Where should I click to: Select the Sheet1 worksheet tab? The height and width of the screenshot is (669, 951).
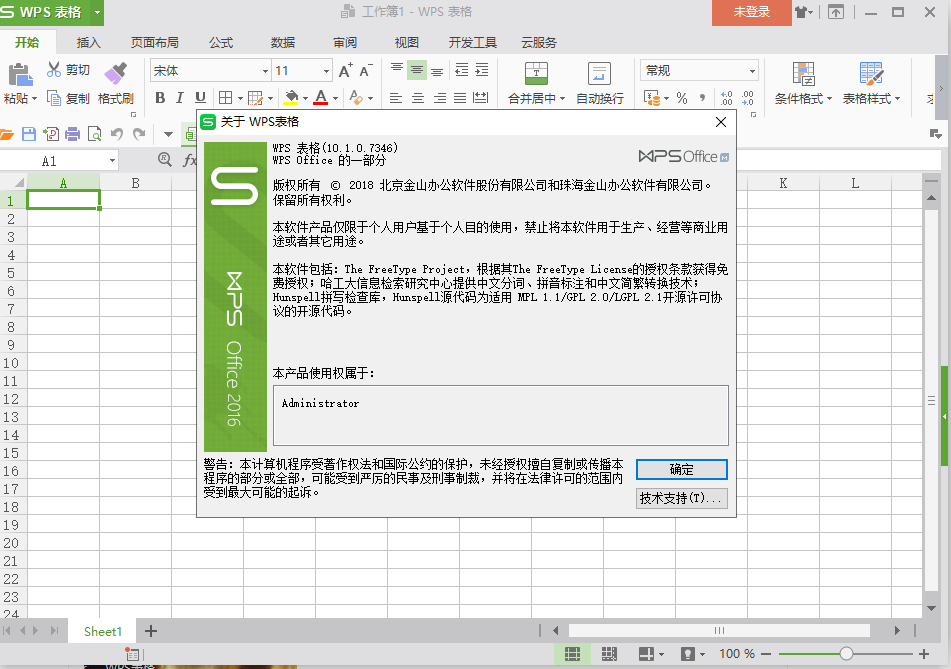tap(102, 631)
